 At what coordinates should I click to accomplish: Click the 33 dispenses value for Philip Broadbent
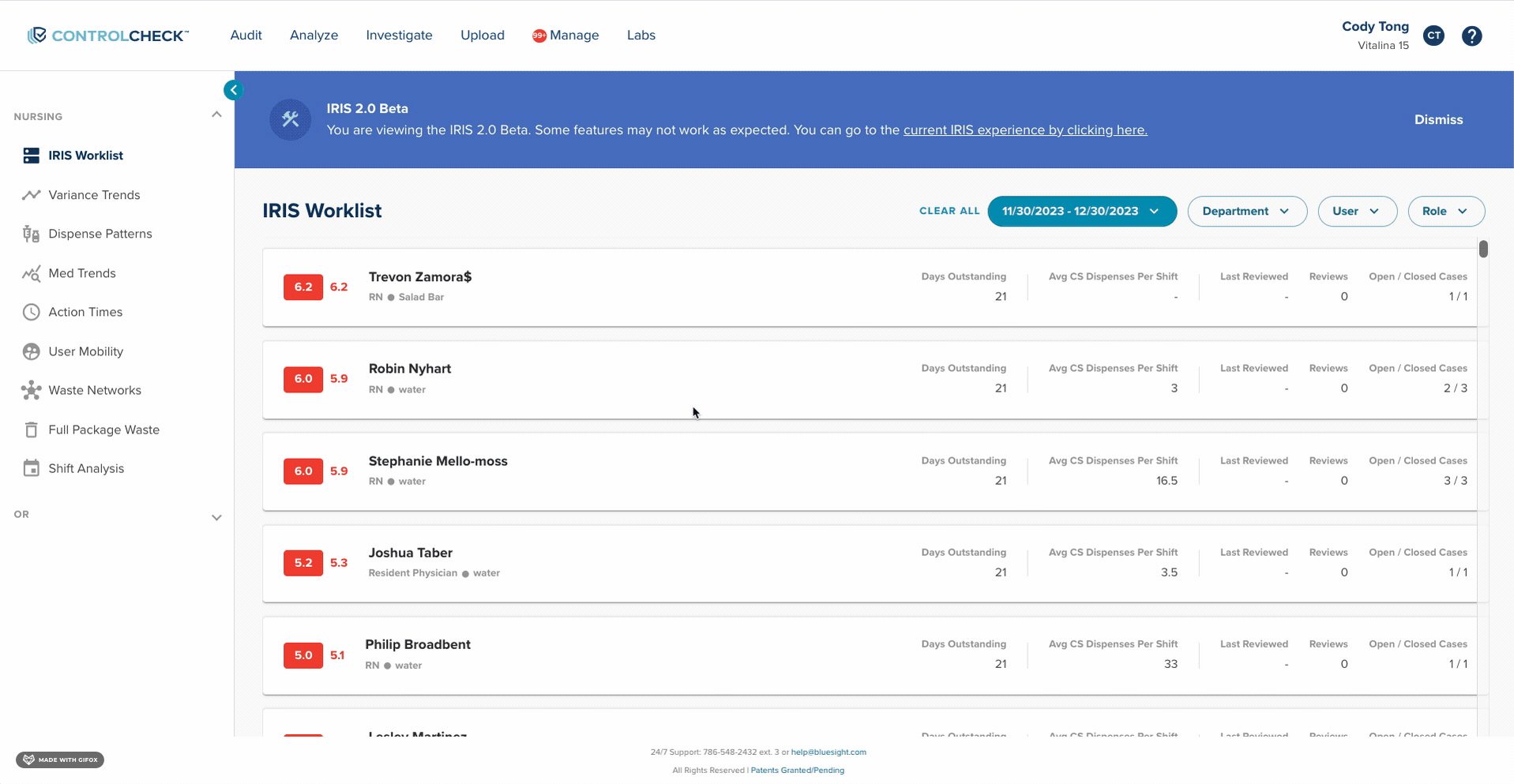coord(1170,665)
